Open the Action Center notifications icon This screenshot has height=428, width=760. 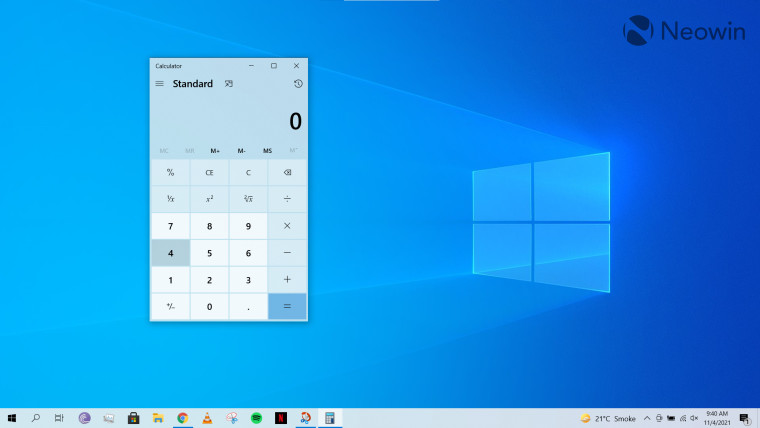pyautogui.click(x=745, y=418)
